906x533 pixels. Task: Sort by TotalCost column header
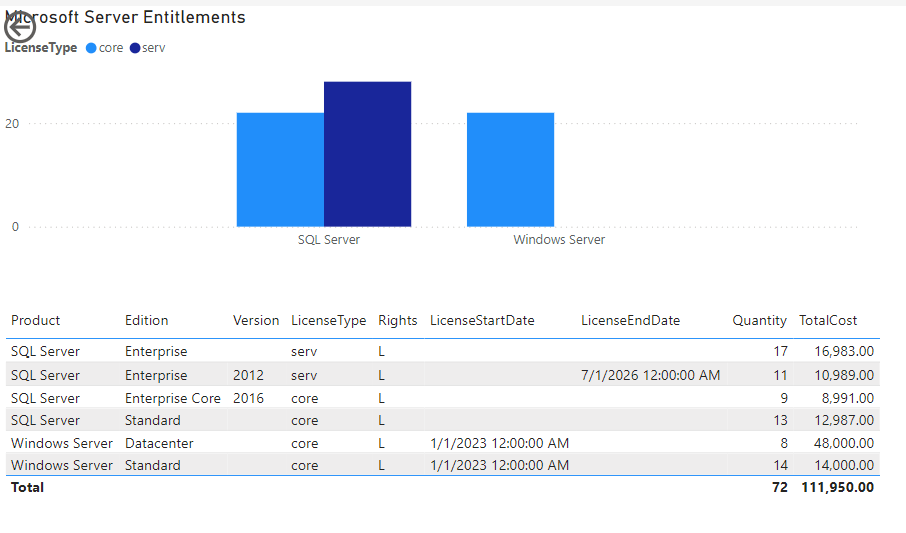[828, 321]
